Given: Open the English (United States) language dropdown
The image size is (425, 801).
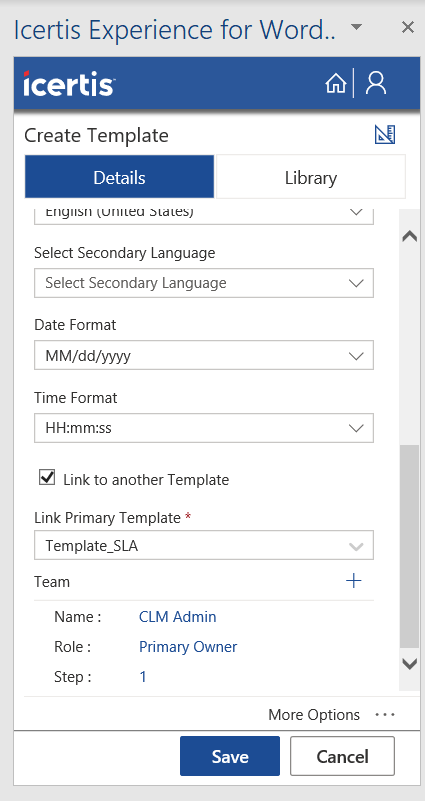Looking at the screenshot, I should 204,216.
